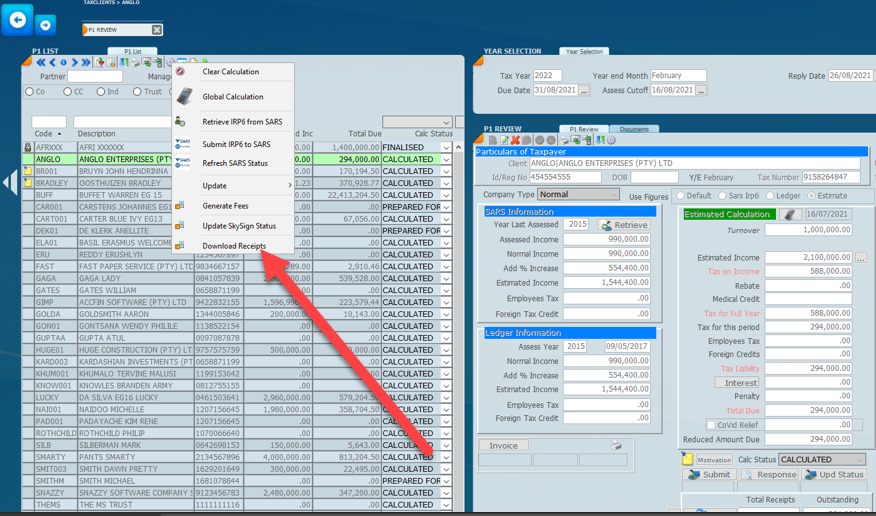Screen dimensions: 876x516
Task: Click the printer icon next to Invoice
Action: (x=616, y=445)
